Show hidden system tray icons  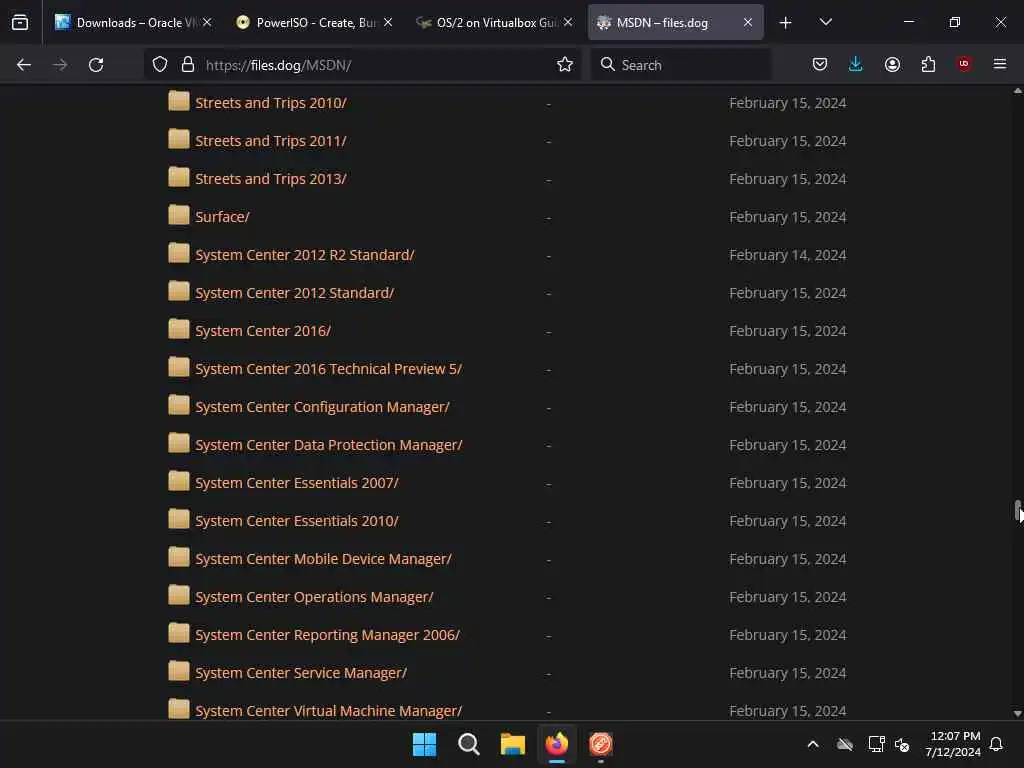813,744
